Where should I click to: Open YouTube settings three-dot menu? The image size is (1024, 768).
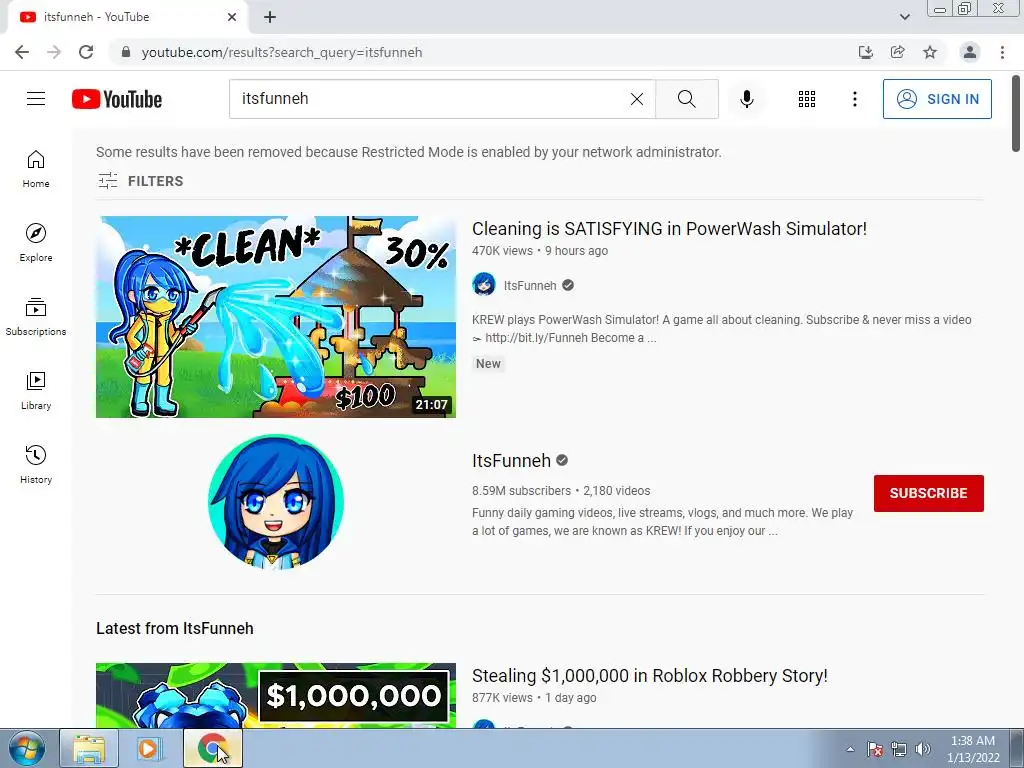point(854,99)
